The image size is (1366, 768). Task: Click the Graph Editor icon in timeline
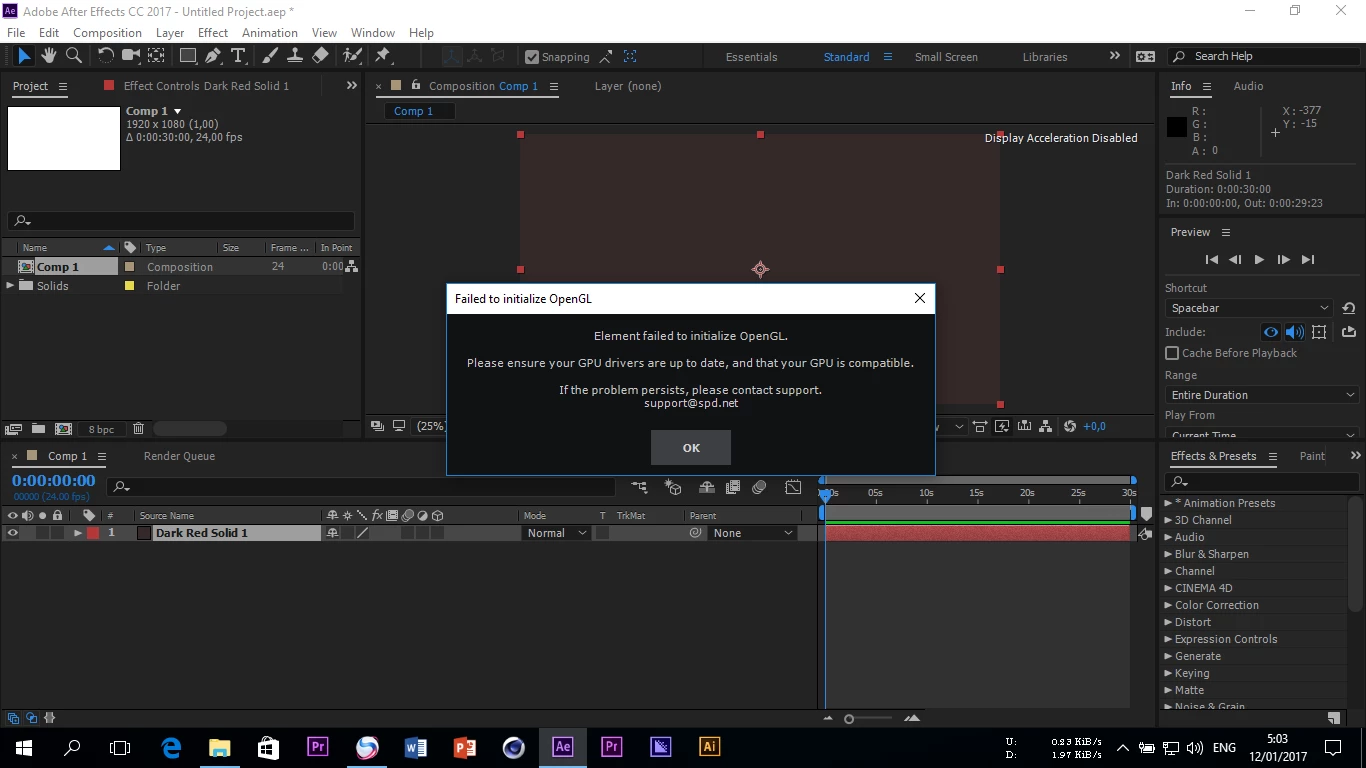pos(793,487)
